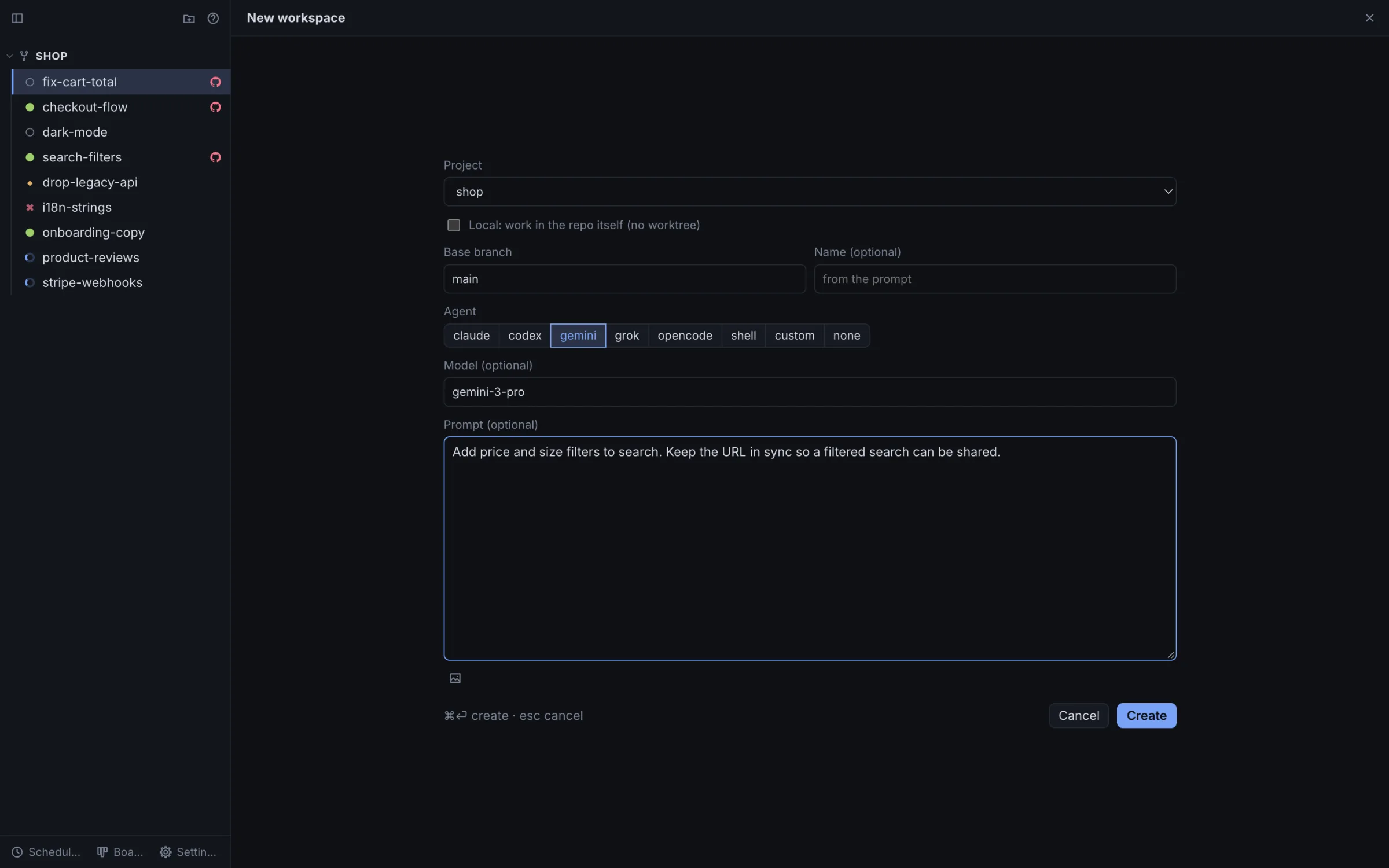Select the opencode agent option
Viewport: 1389px width, 868px height.
pos(685,336)
